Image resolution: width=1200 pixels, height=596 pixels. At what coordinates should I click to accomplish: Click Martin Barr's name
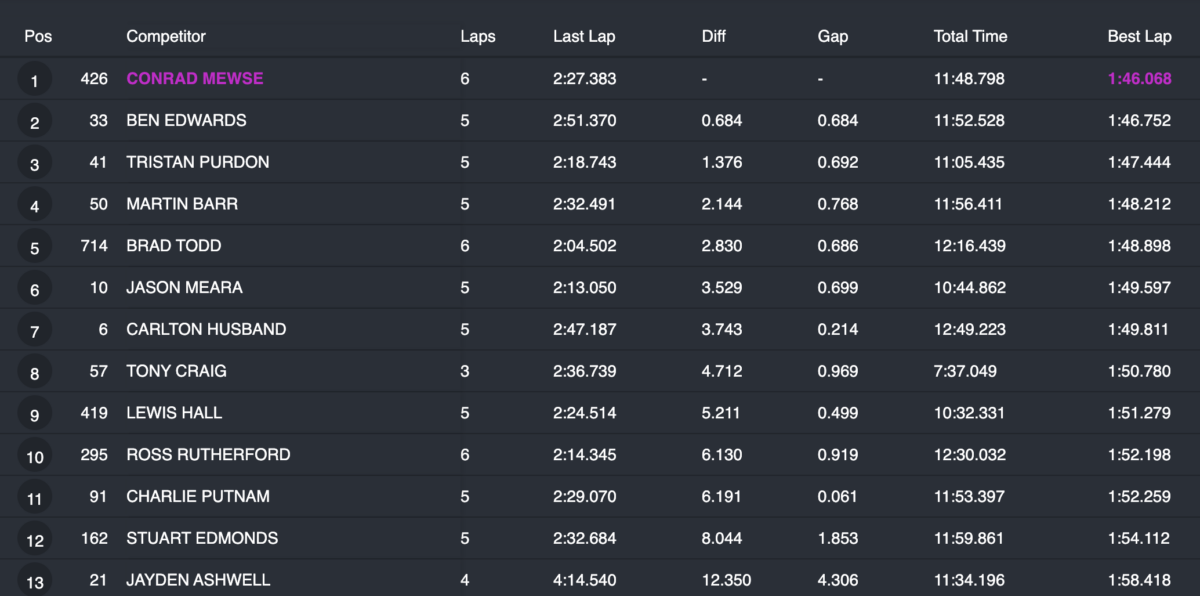(x=181, y=204)
